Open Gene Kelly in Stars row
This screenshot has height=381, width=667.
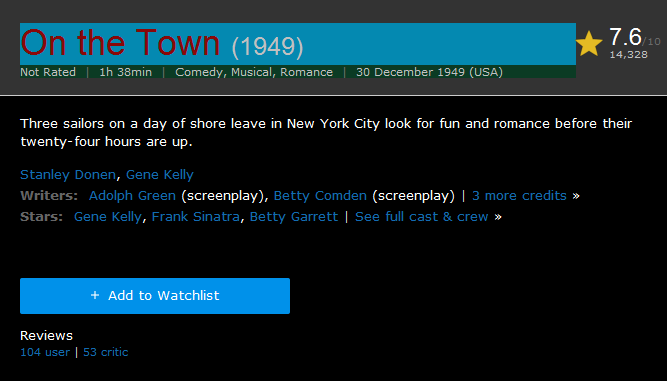(108, 216)
